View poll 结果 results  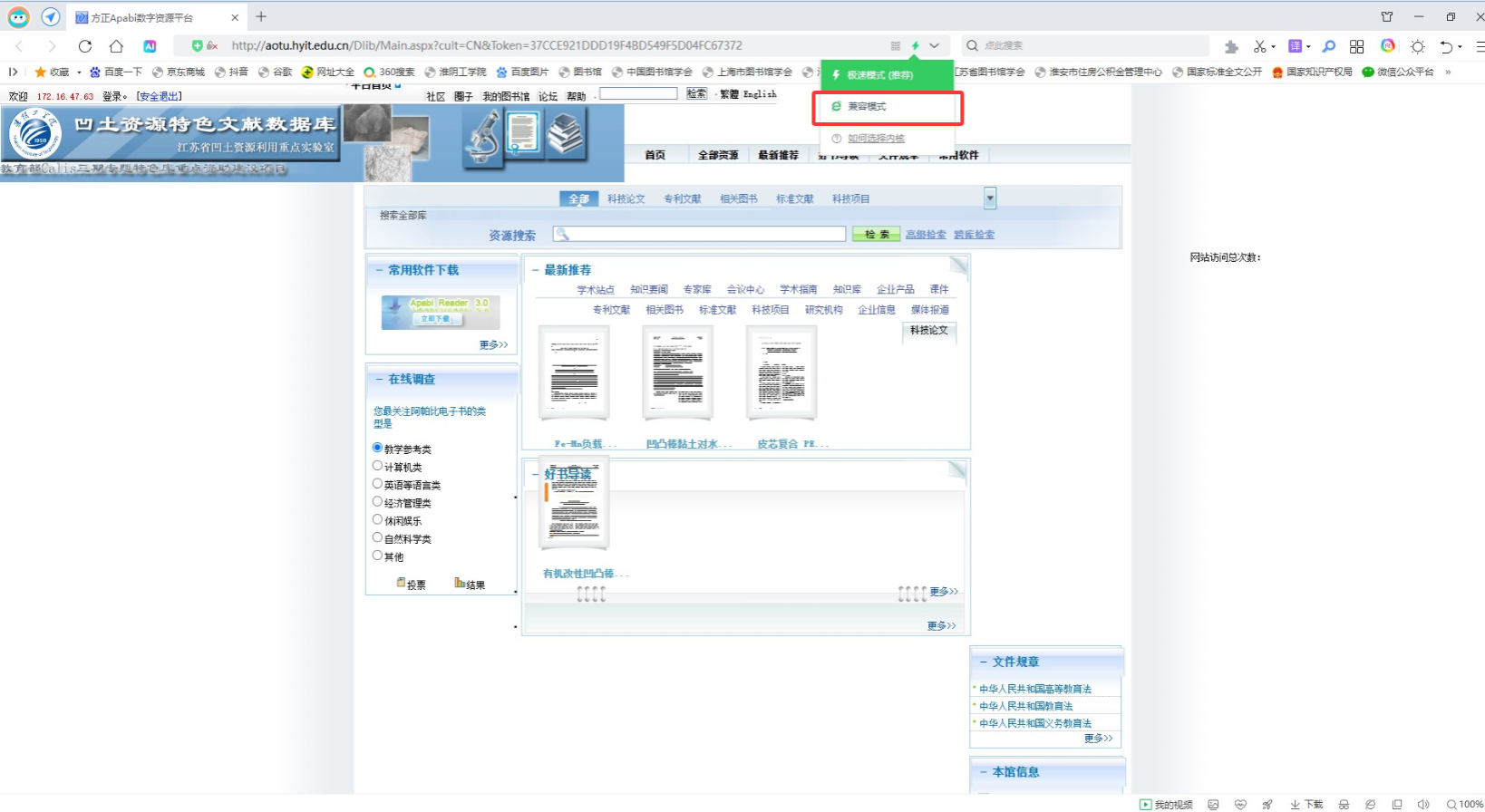pos(471,584)
